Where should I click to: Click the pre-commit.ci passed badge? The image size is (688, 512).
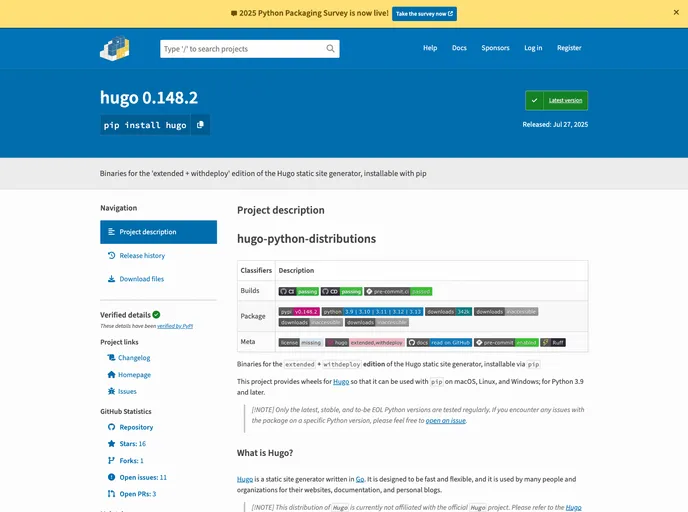(398, 291)
